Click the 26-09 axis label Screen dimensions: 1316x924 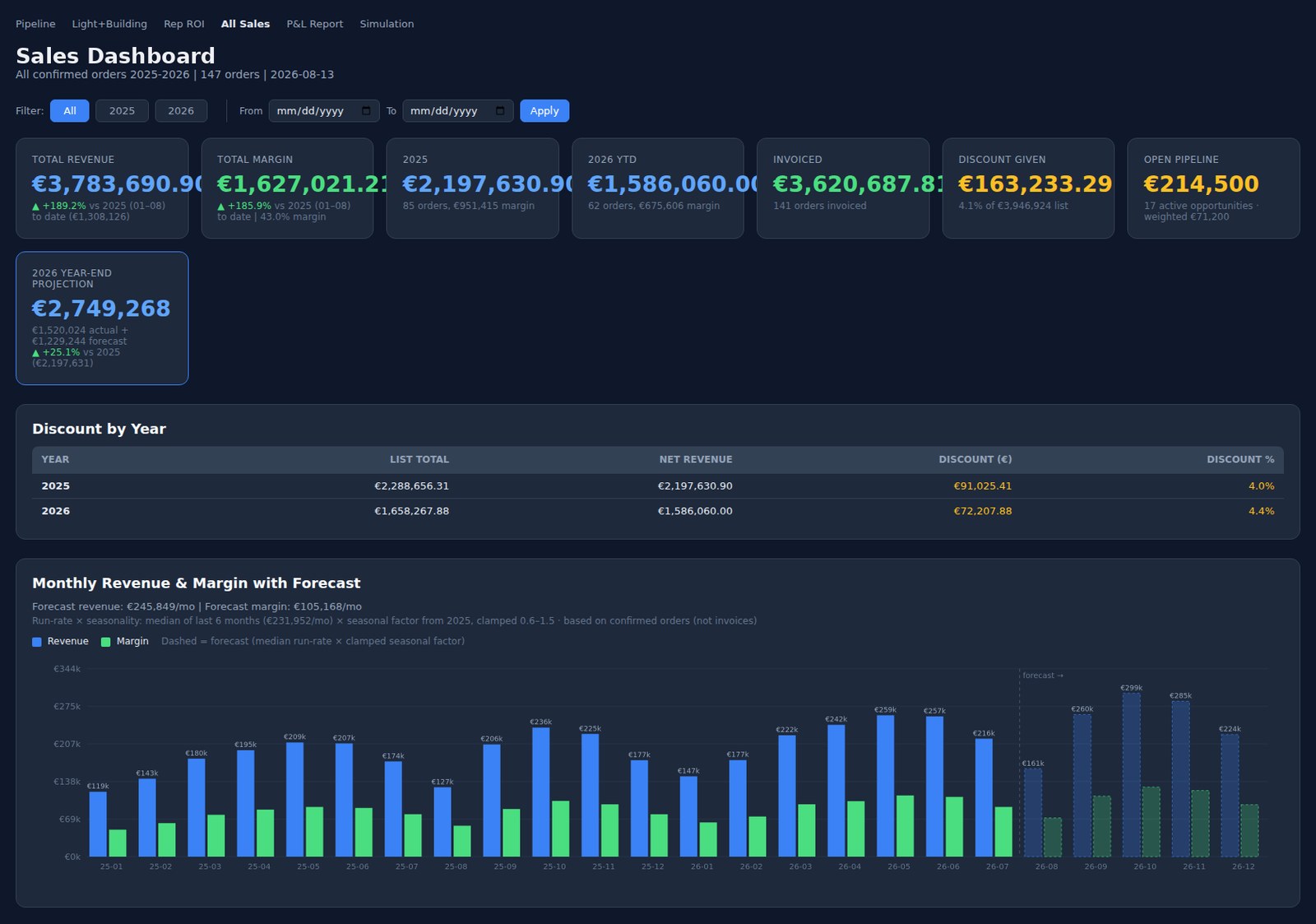click(x=1096, y=866)
